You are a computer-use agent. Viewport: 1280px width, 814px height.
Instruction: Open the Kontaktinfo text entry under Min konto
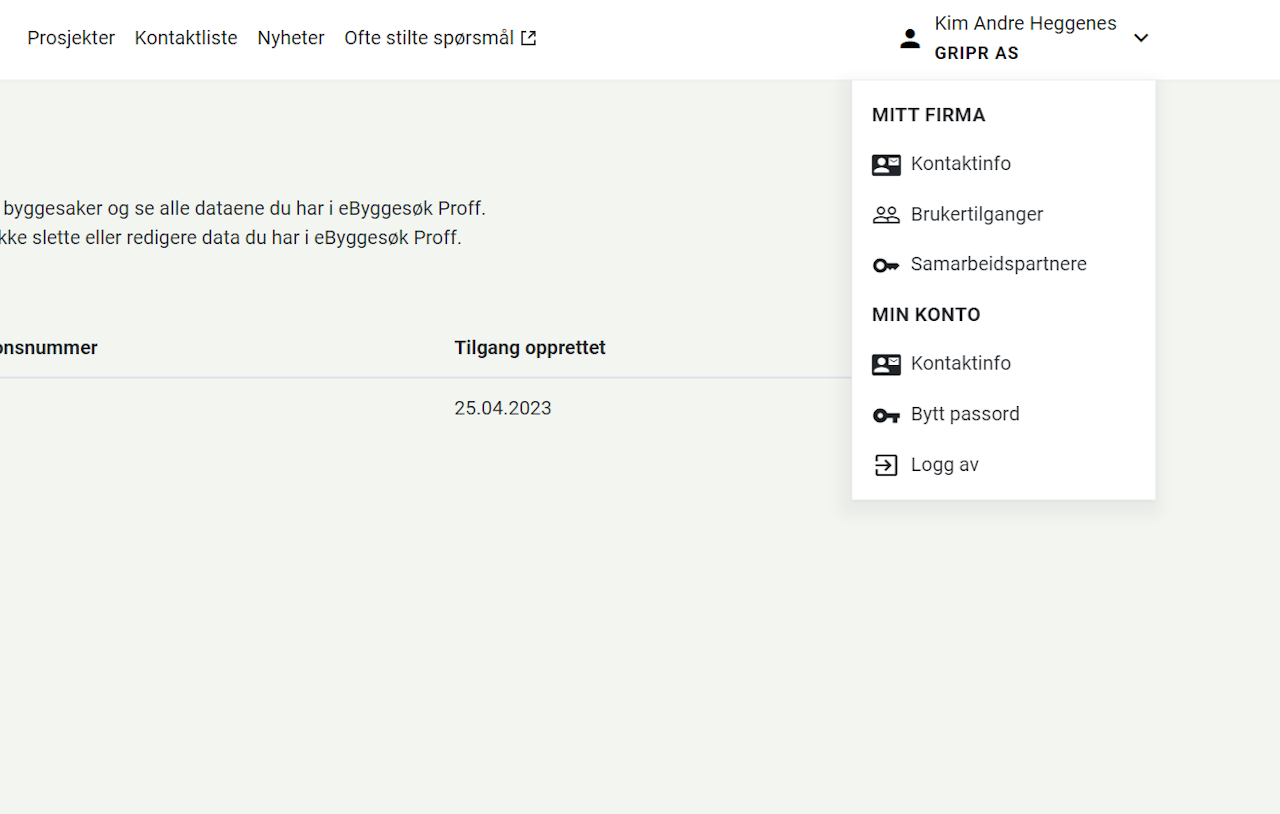(x=960, y=364)
